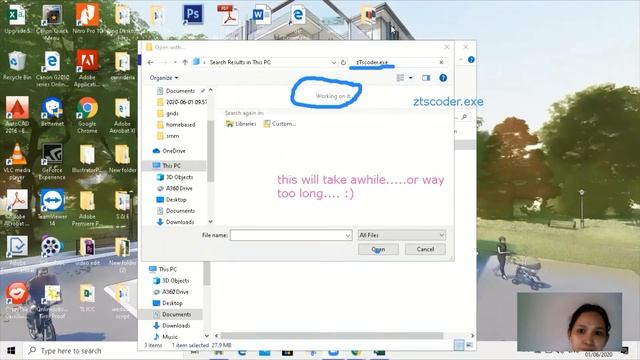The image size is (640, 360).
Task: Open the Betternet desktop shortcut
Action: click(52, 112)
